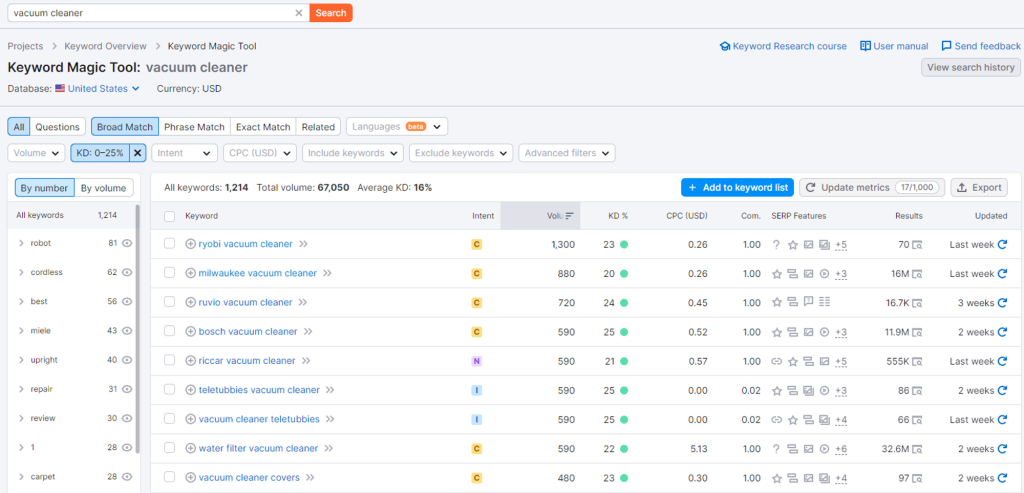Open double-arrow next to water filter vacuum cleaner
1024x493 pixels.
point(329,449)
